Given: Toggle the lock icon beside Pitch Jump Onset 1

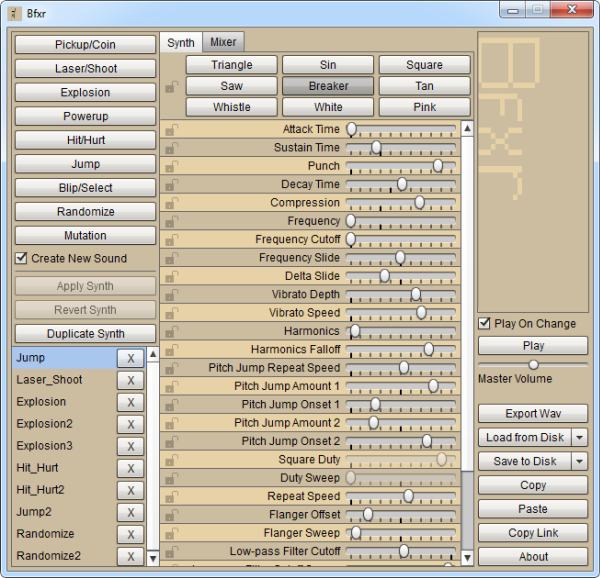Looking at the screenshot, I should [171, 405].
